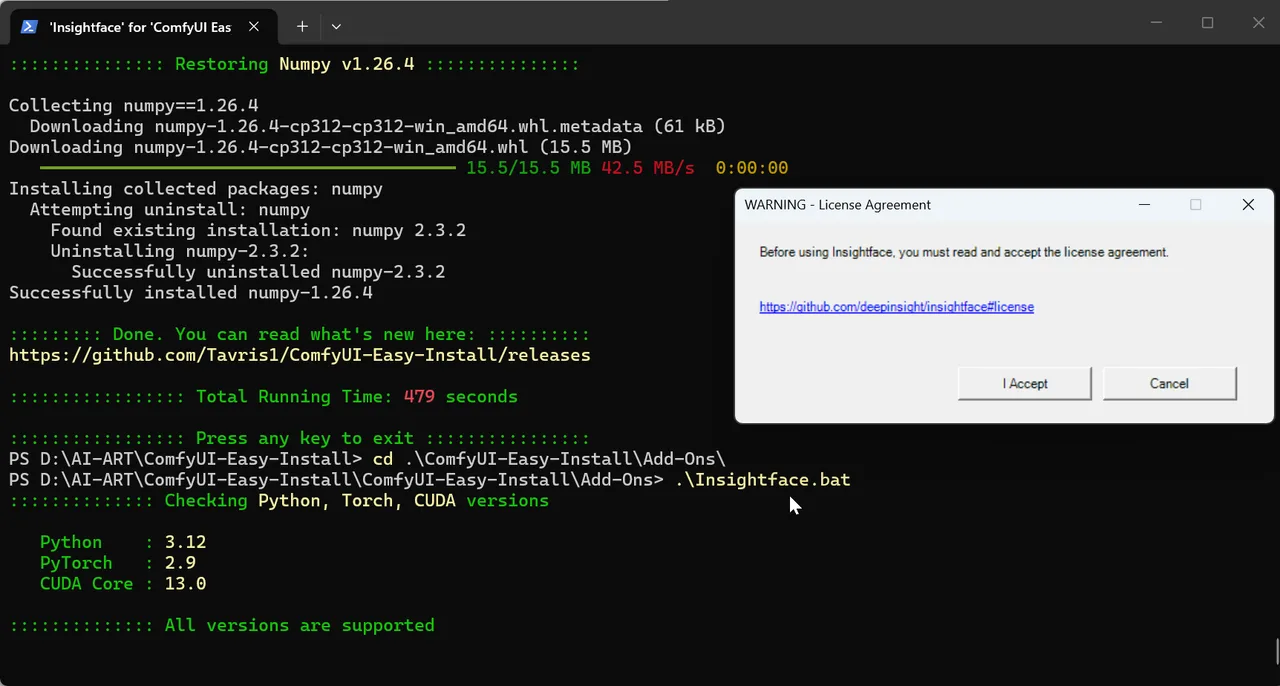Image resolution: width=1280 pixels, height=686 pixels.
Task: Open a new terminal tab
Action: click(302, 27)
